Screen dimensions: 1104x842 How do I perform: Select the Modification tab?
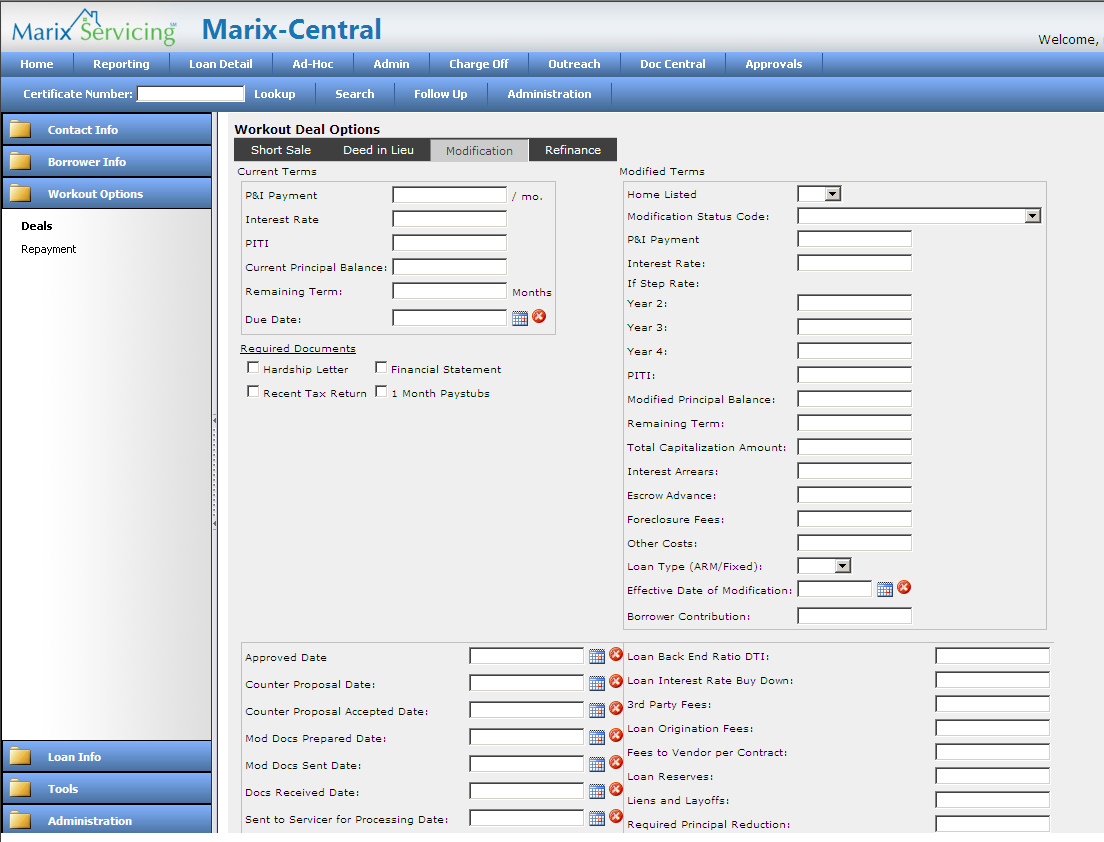point(479,151)
